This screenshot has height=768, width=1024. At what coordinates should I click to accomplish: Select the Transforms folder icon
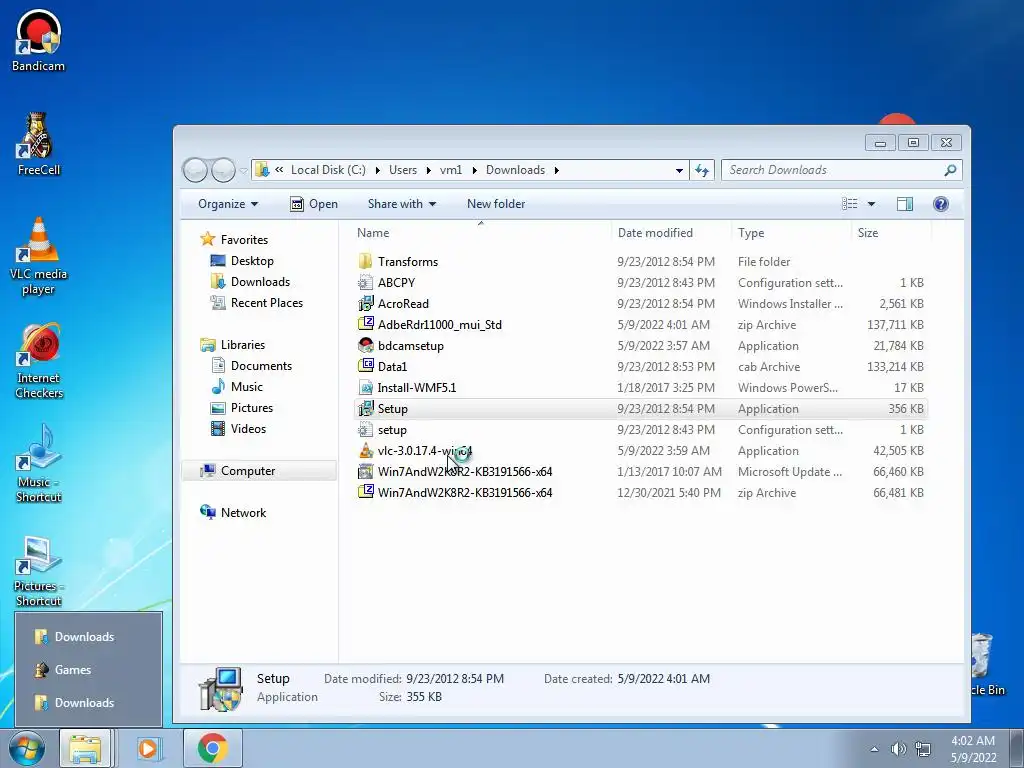click(366, 262)
